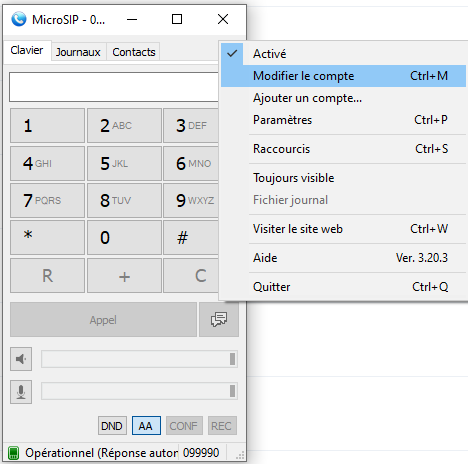Choose Quitter to exit MicroSIP

click(343, 287)
